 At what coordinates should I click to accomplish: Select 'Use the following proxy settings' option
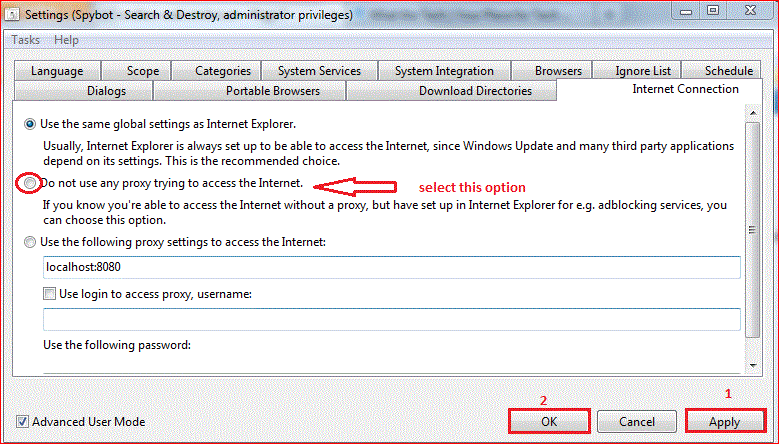tap(30, 242)
